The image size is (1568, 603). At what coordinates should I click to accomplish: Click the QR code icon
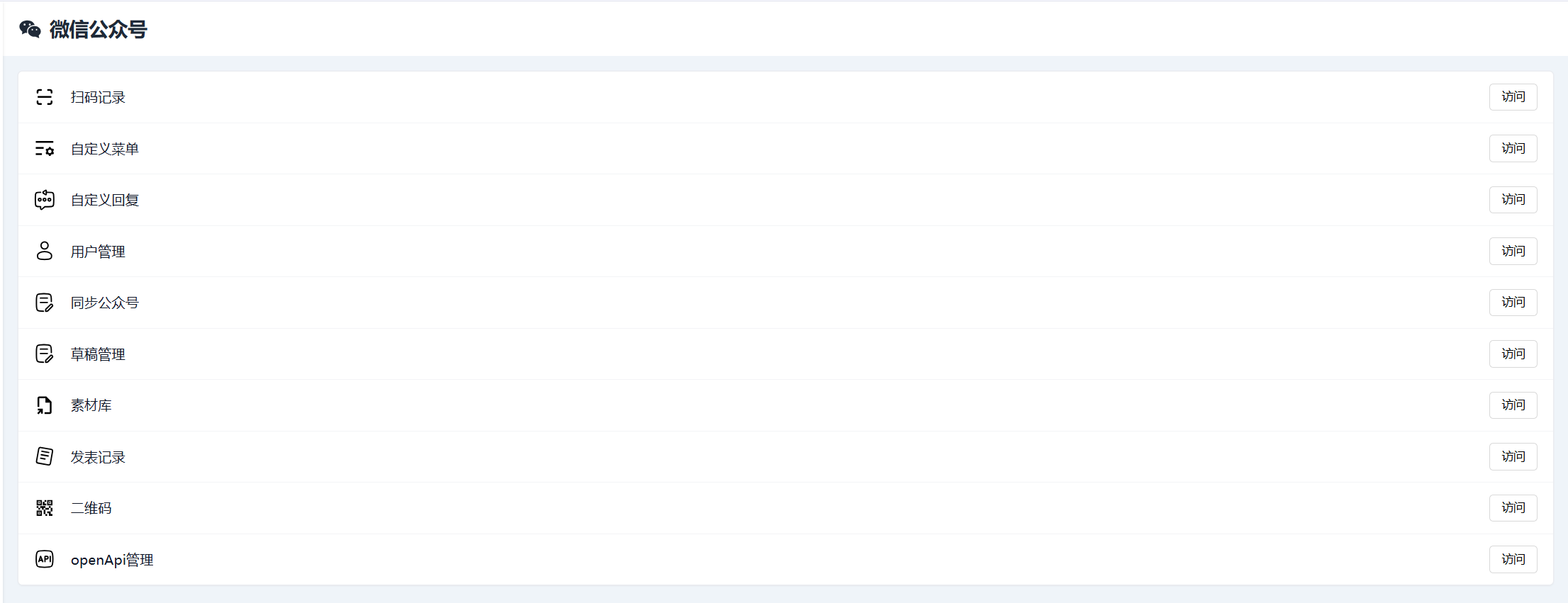click(45, 508)
